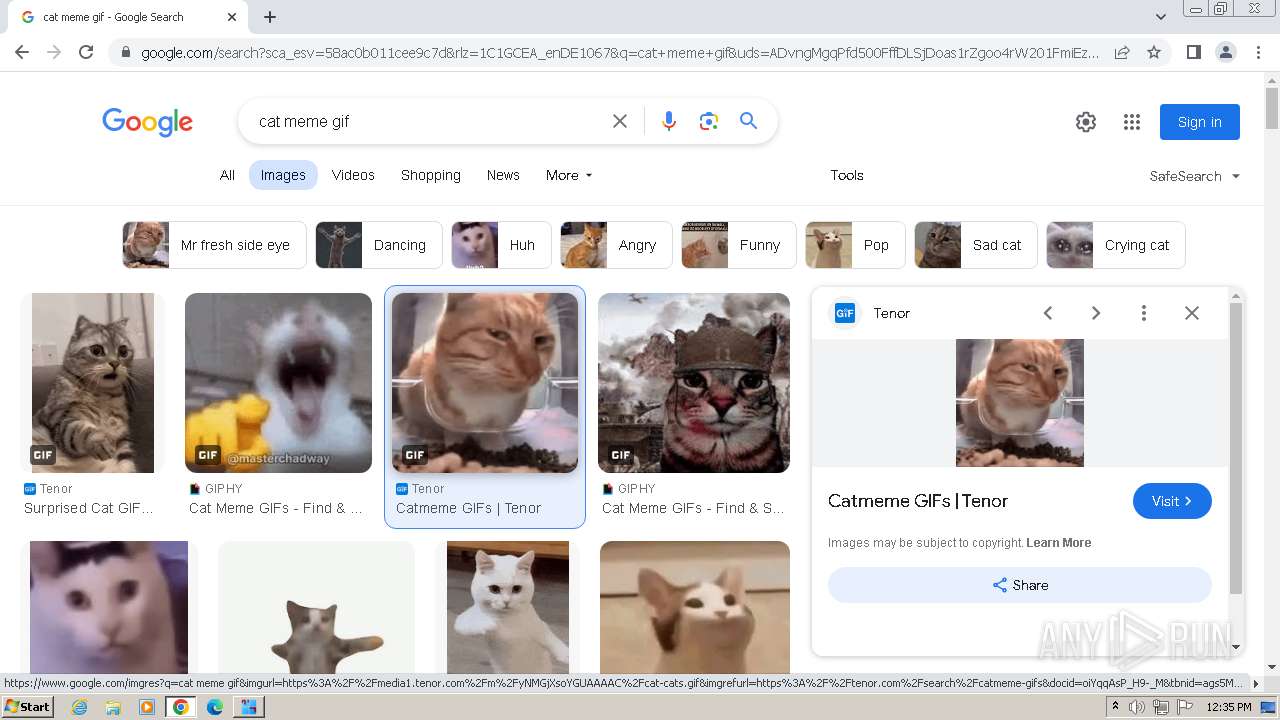Toggle Chrome side panel

[1193, 52]
